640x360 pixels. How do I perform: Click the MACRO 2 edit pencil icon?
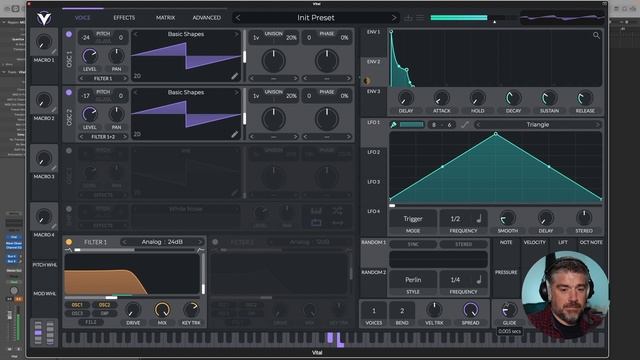54,110
